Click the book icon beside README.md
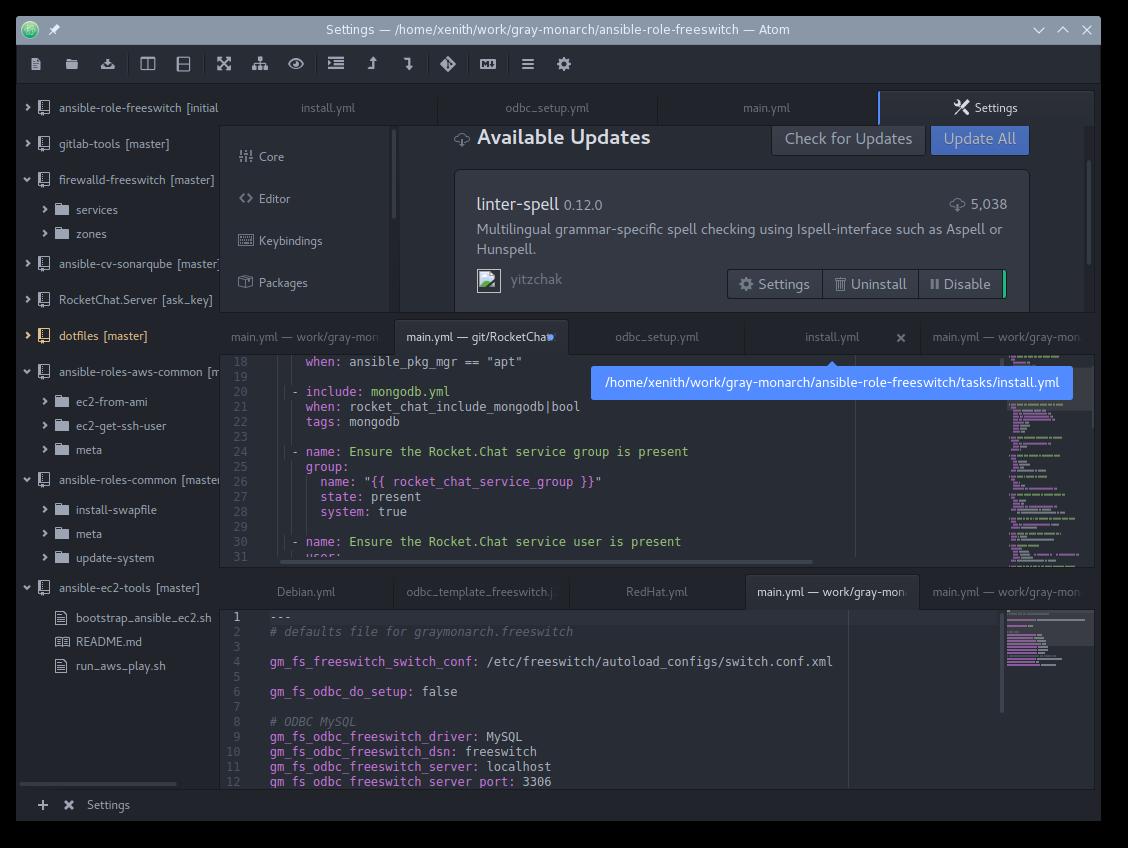This screenshot has width=1128, height=848. pyautogui.click(x=63, y=642)
